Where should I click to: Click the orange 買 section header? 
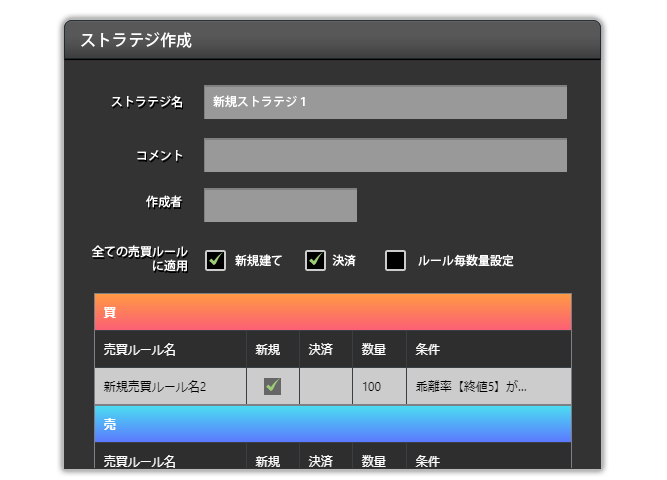[x=333, y=312]
